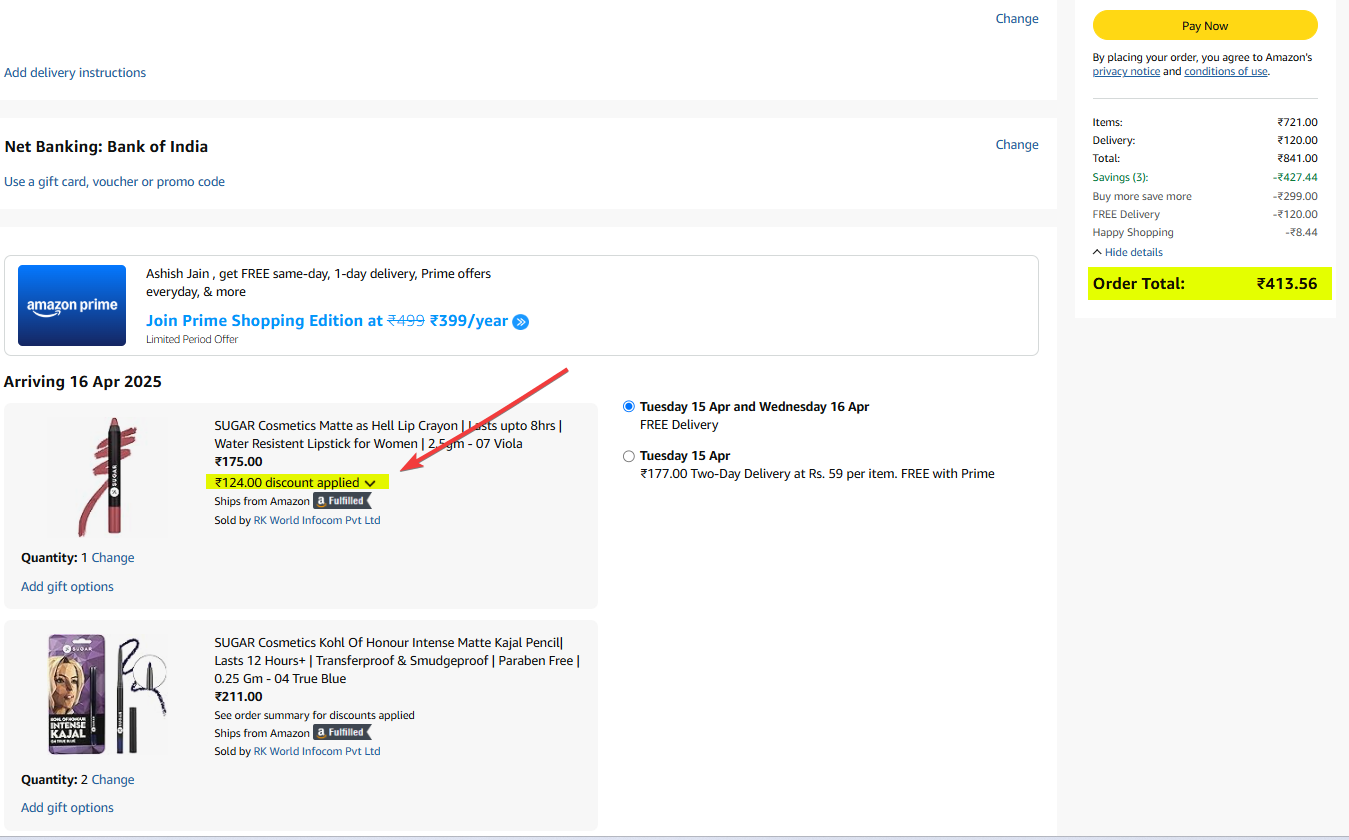Viewport: 1349px width, 840px height.
Task: Change quantity of the Kajal Pencil
Action: click(x=113, y=780)
